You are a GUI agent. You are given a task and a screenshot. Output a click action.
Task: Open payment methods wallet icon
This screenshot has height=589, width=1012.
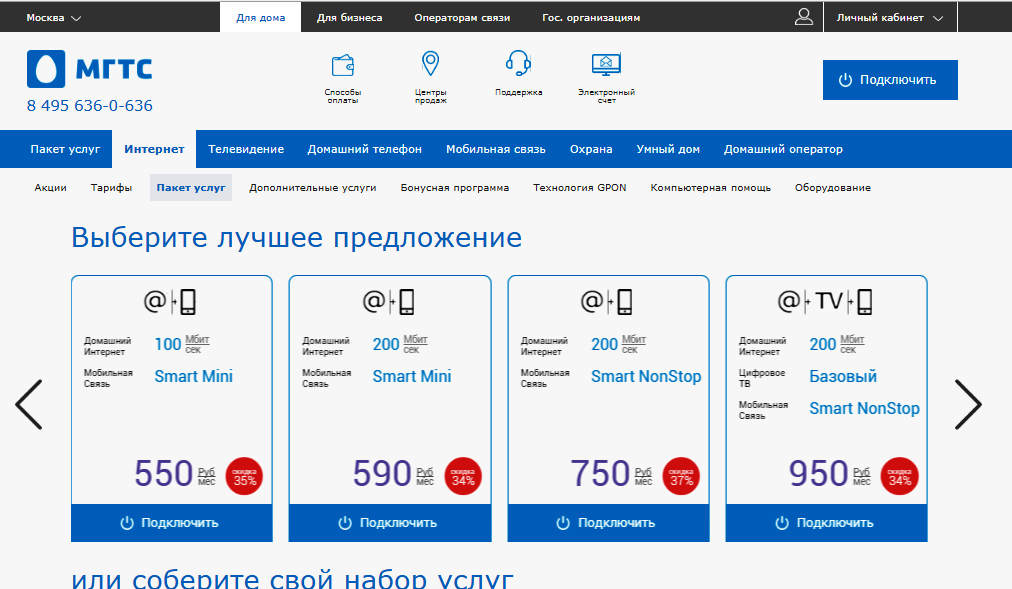coord(343,65)
